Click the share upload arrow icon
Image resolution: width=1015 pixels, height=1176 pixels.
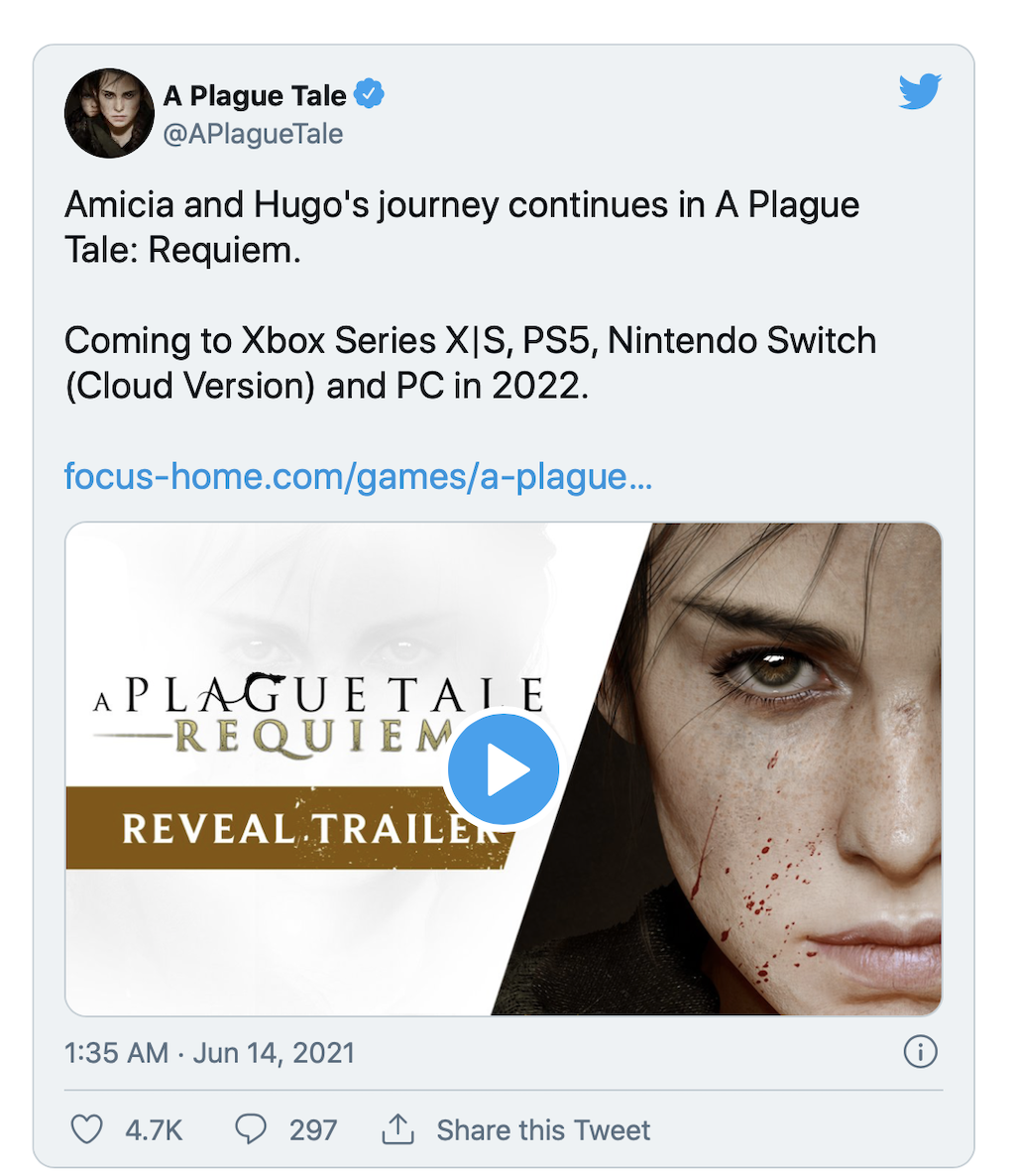pyautogui.click(x=398, y=1128)
